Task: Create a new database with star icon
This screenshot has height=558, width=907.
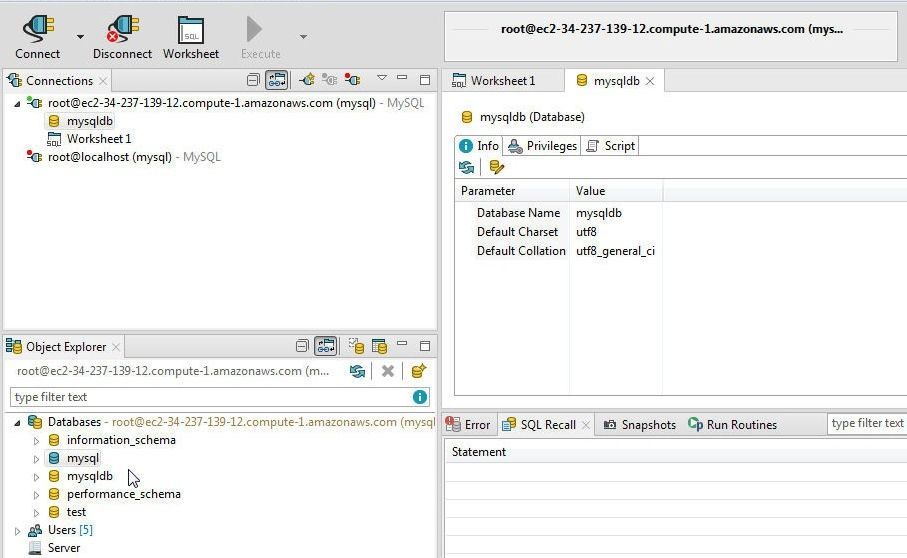Action: point(418,371)
